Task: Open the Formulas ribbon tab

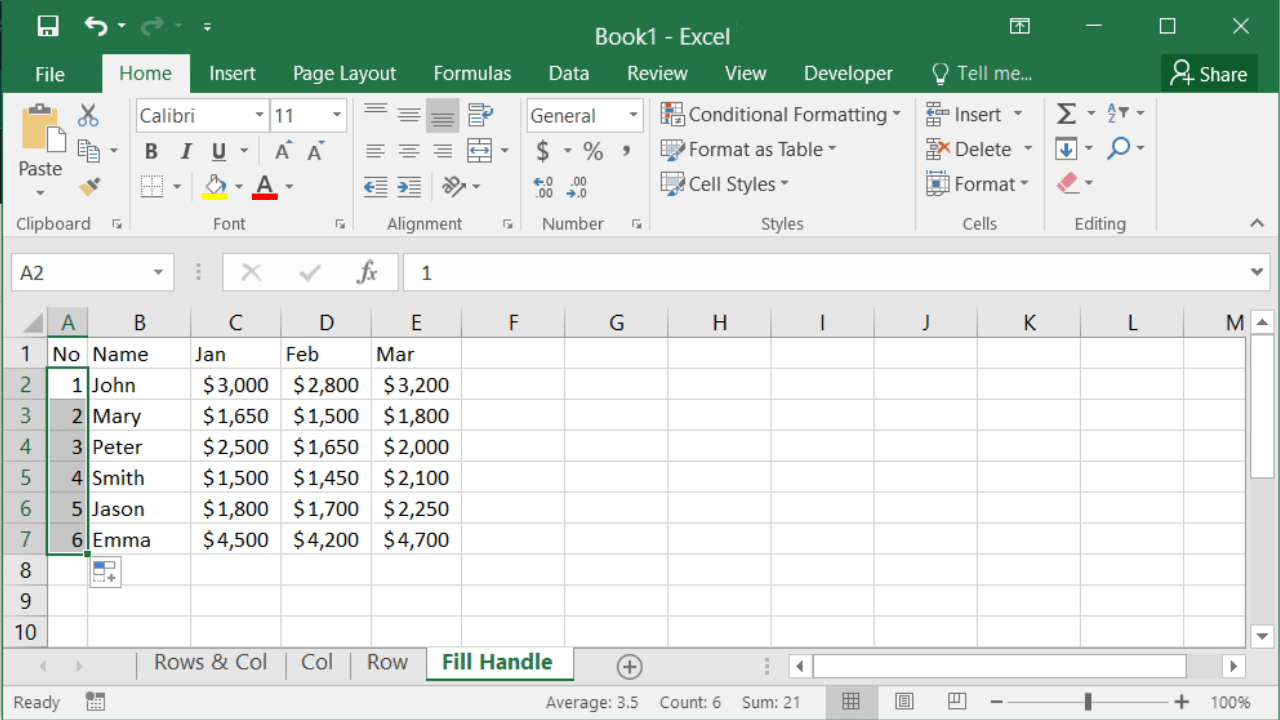Action: point(472,73)
